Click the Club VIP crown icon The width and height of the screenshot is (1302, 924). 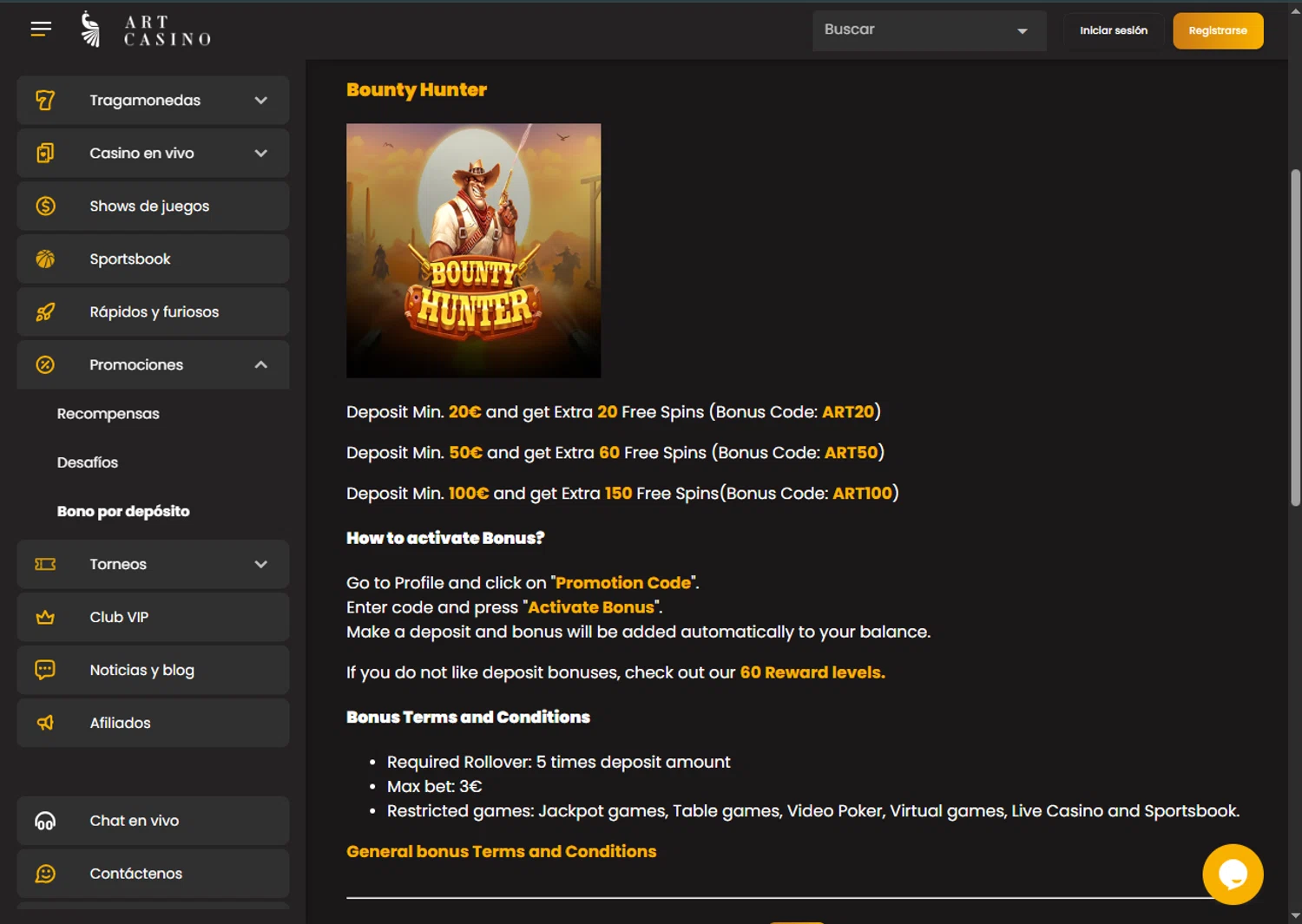coord(45,618)
